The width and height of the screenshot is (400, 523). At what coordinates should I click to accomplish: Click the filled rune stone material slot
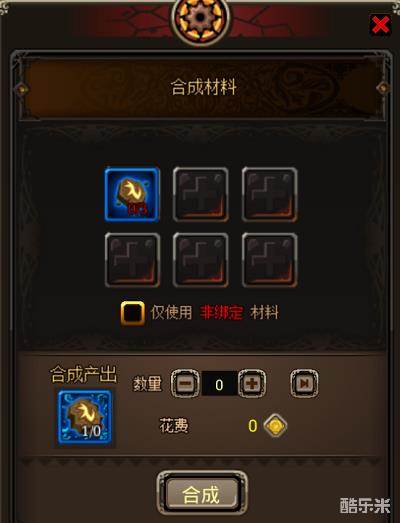coord(132,194)
